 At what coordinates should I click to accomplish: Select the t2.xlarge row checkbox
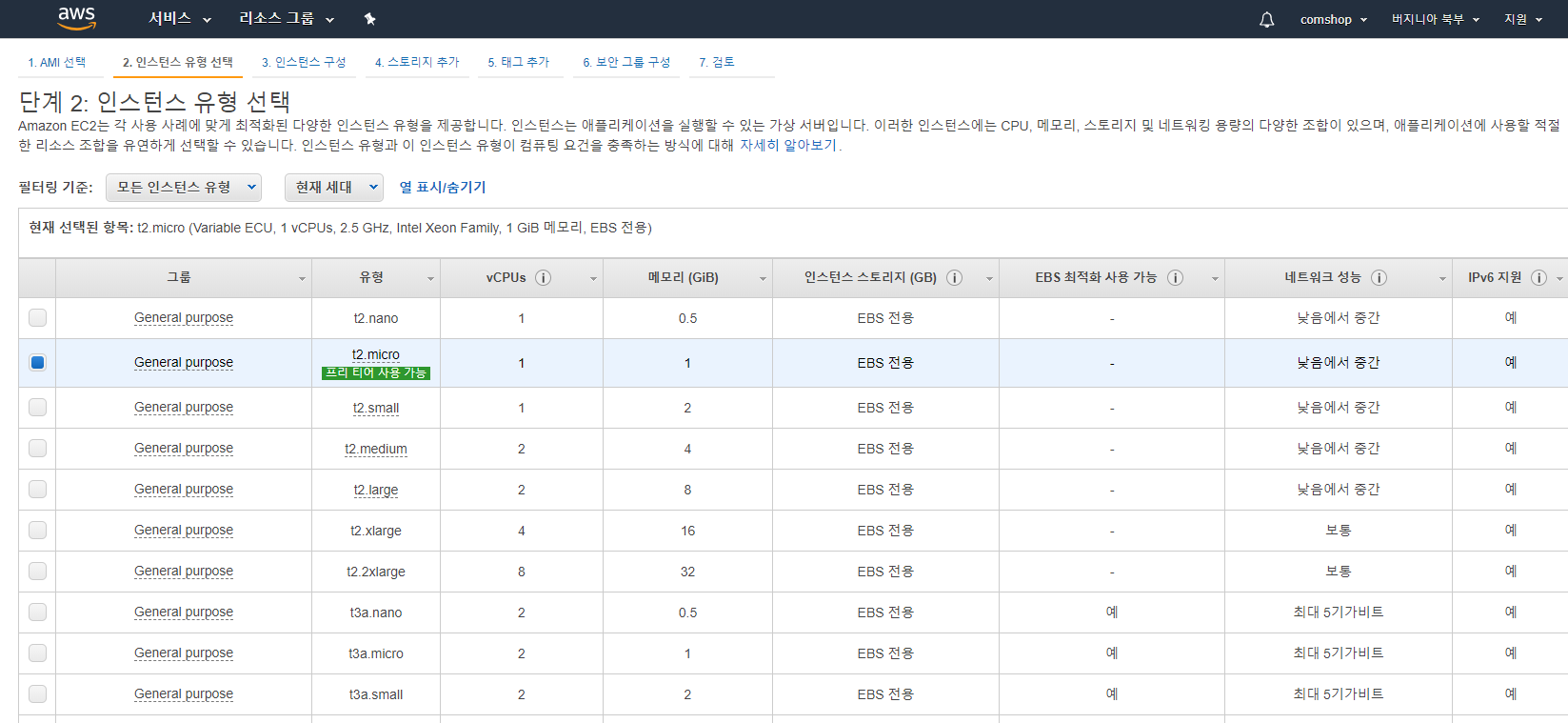[x=37, y=530]
